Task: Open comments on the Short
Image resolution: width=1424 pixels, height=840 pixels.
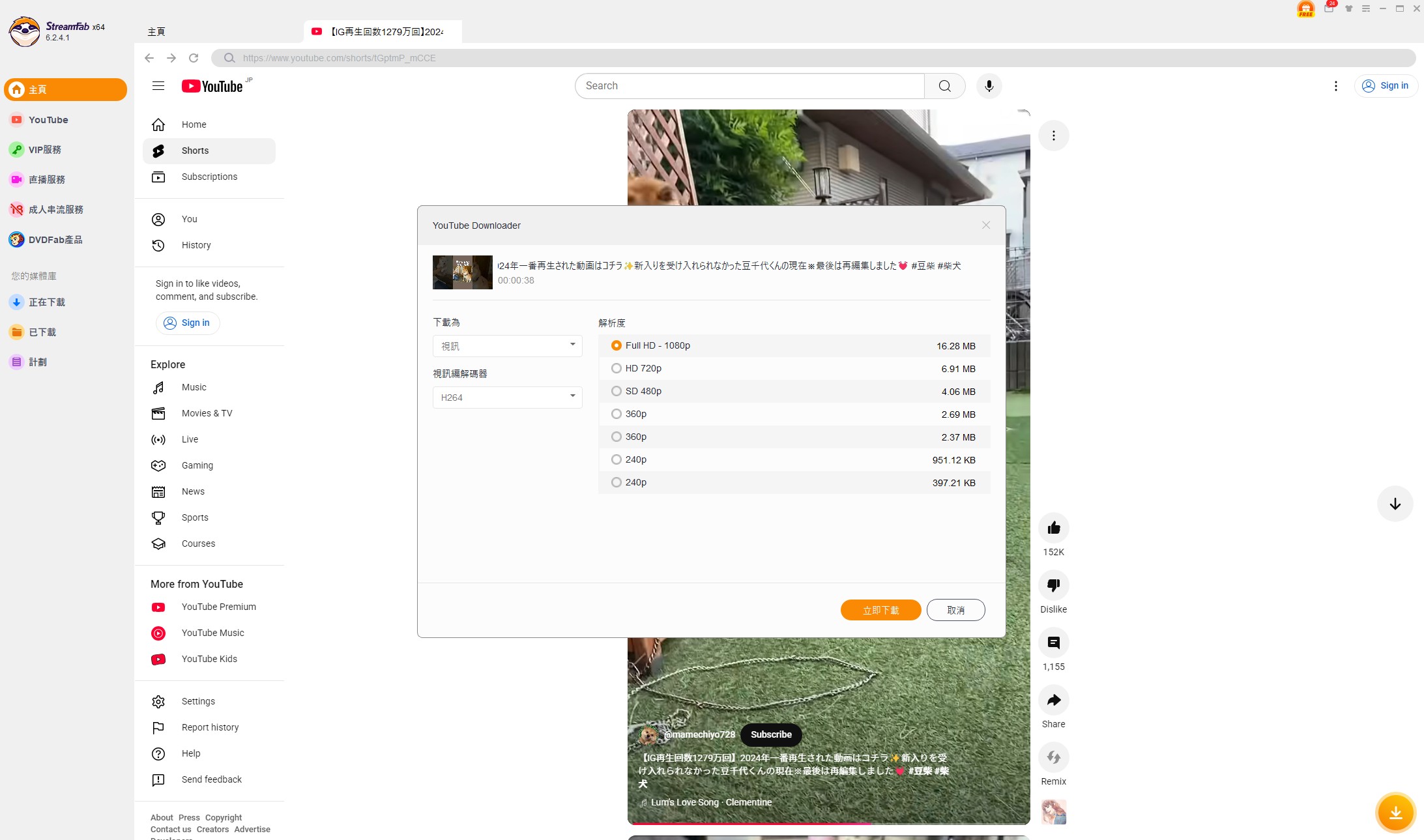Action: 1053,643
